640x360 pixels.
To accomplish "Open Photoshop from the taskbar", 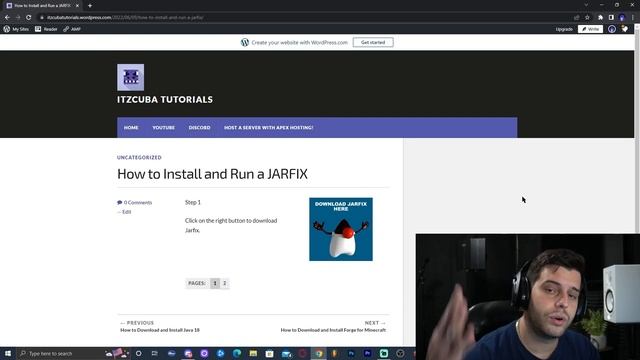I will 351,353.
